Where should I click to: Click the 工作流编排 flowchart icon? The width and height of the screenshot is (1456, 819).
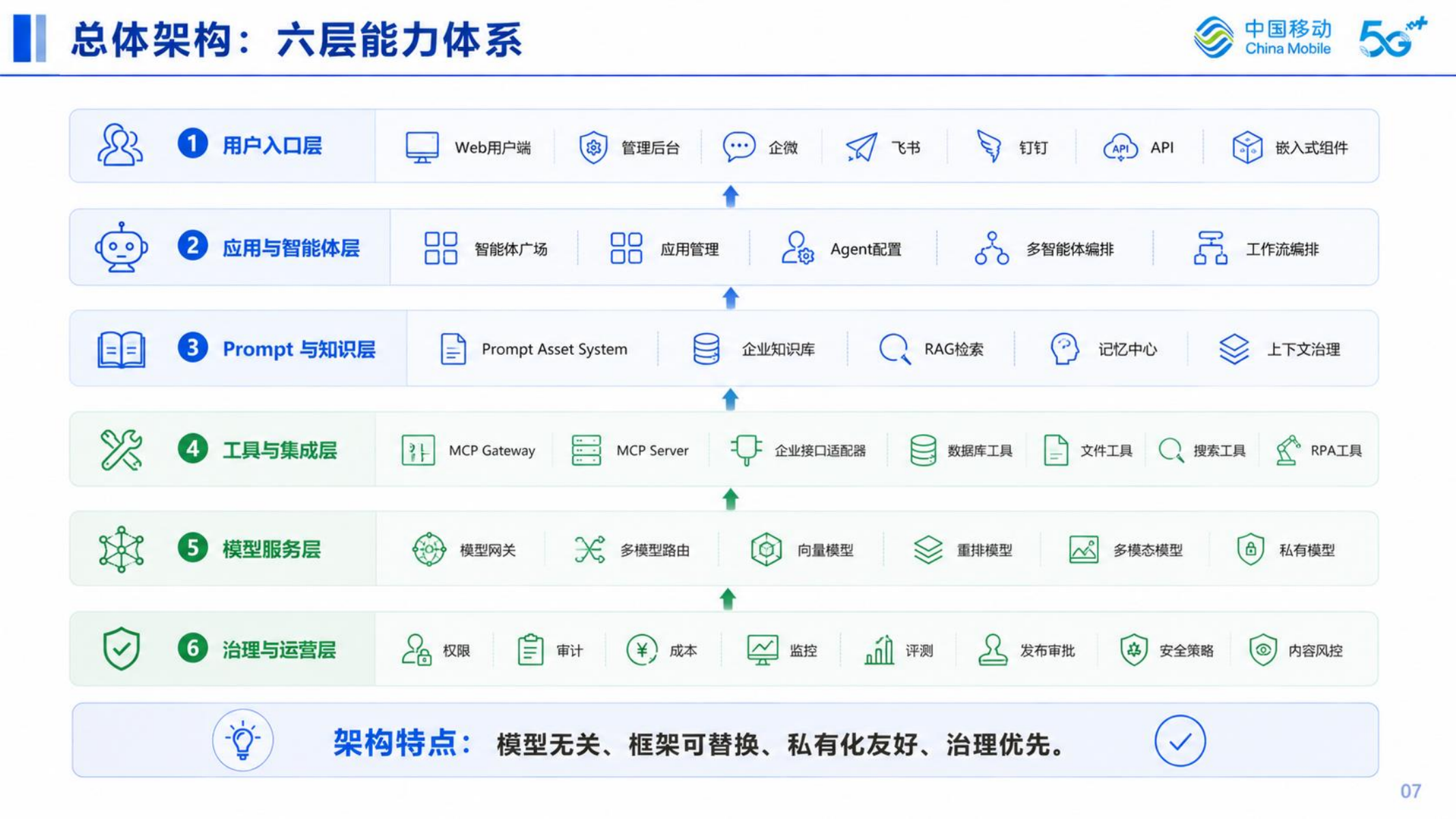1210,248
